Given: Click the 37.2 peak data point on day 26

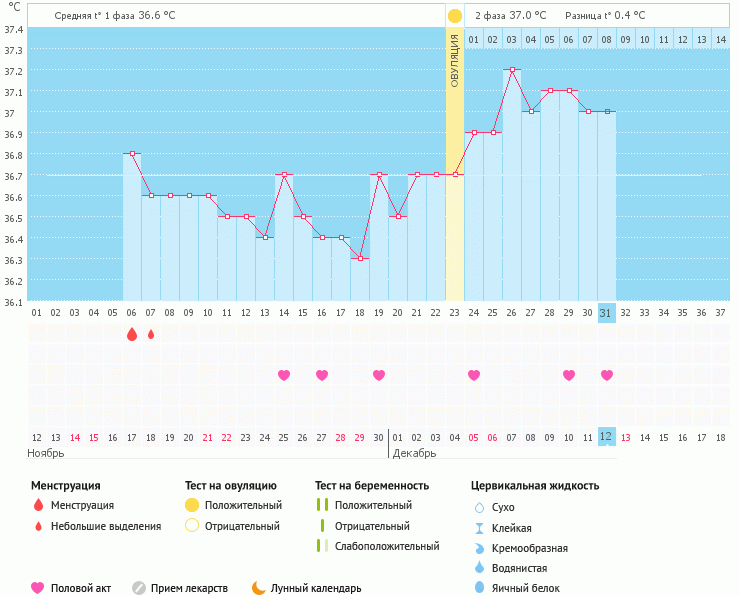Looking at the screenshot, I should (512, 70).
